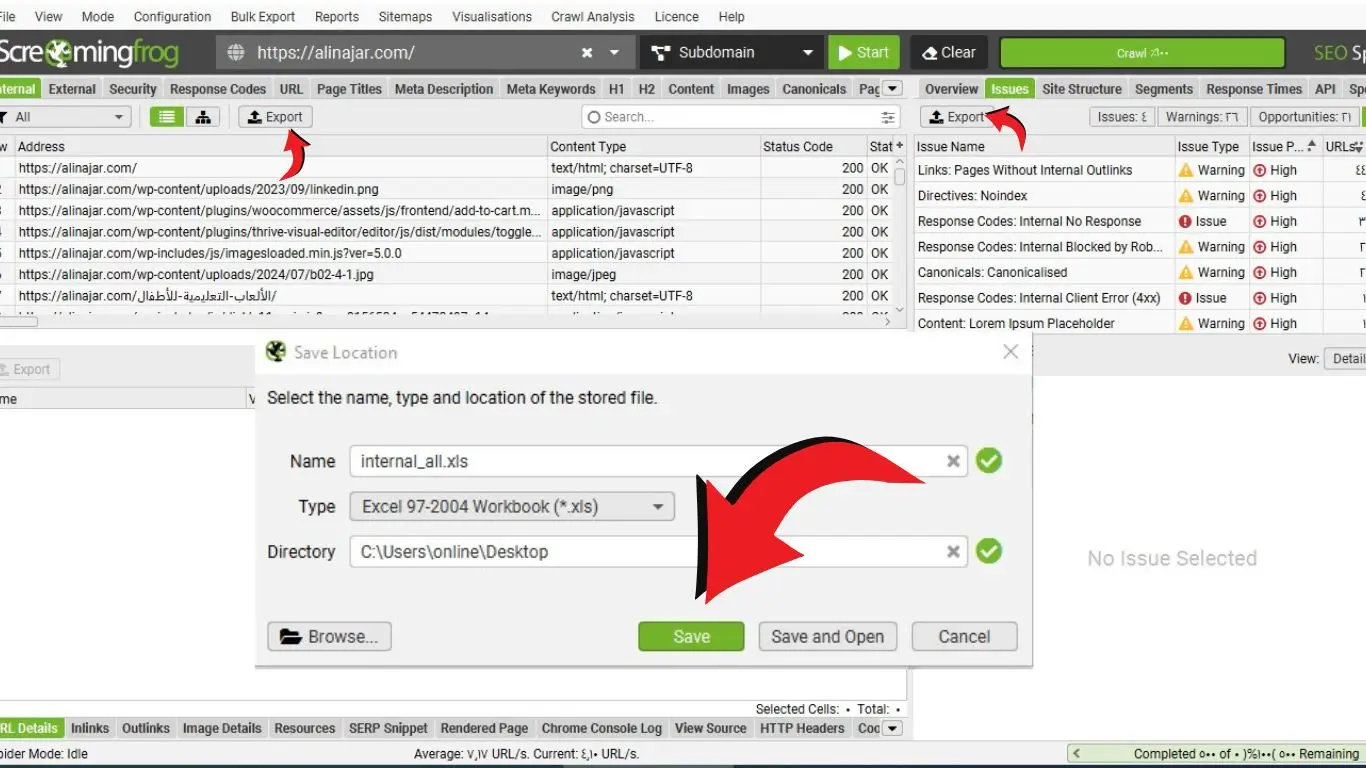Open the Crawl Analysis menu
The width and height of the screenshot is (1366, 768).
(592, 17)
